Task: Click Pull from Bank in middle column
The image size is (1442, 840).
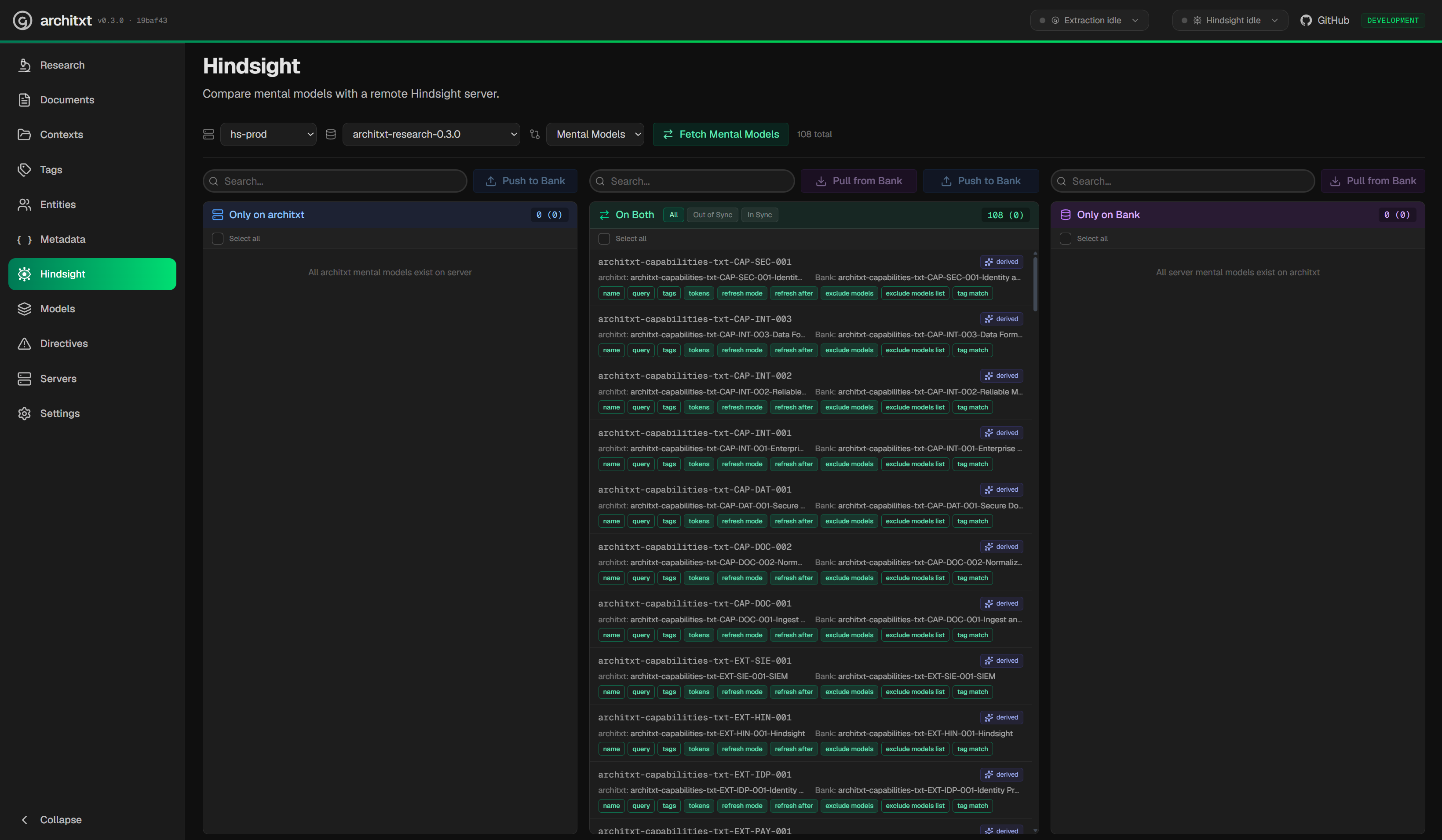Action: (x=858, y=181)
